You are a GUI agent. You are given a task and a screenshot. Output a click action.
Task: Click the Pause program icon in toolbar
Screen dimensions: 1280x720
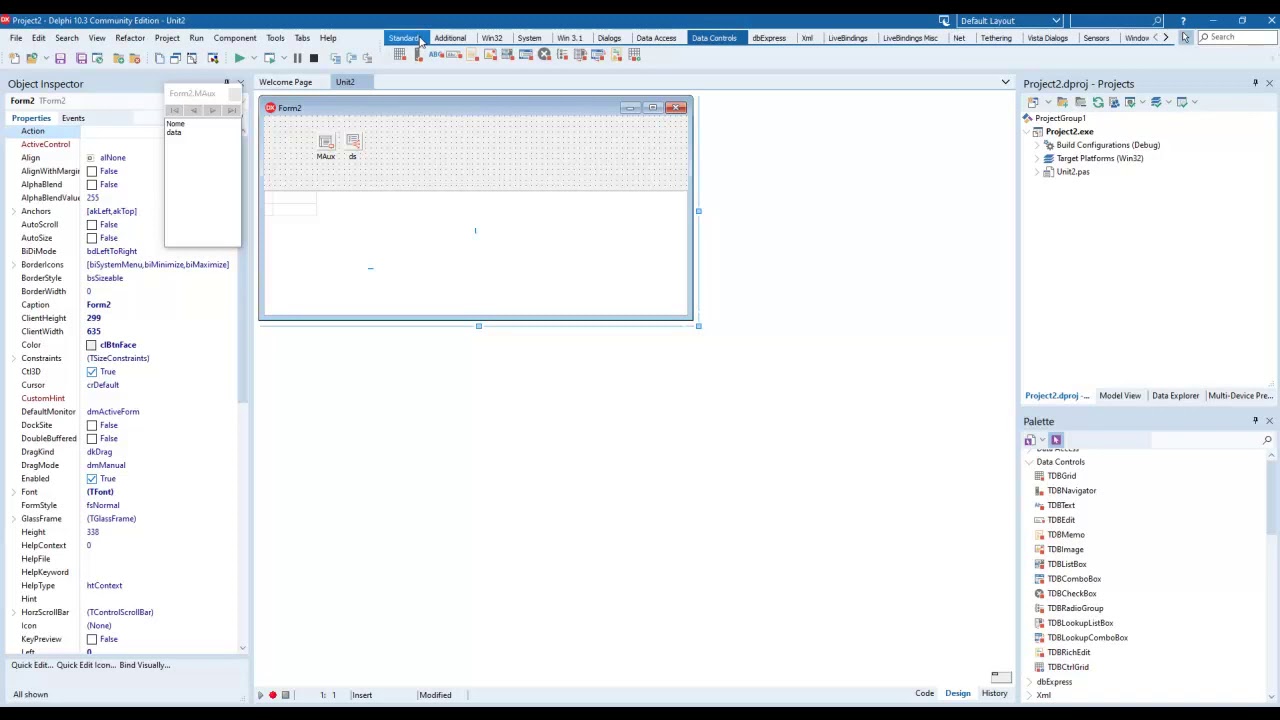(297, 58)
